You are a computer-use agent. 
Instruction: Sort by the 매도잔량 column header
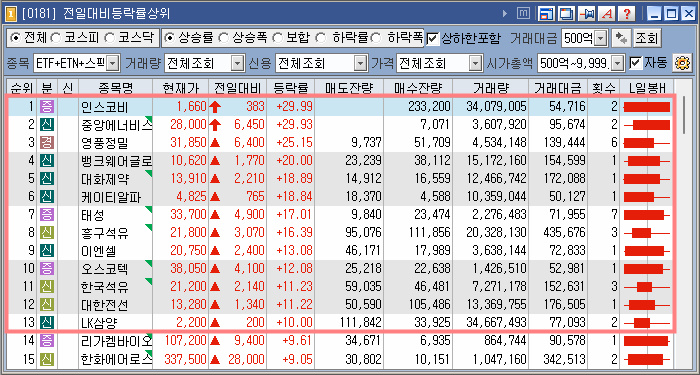pos(349,88)
